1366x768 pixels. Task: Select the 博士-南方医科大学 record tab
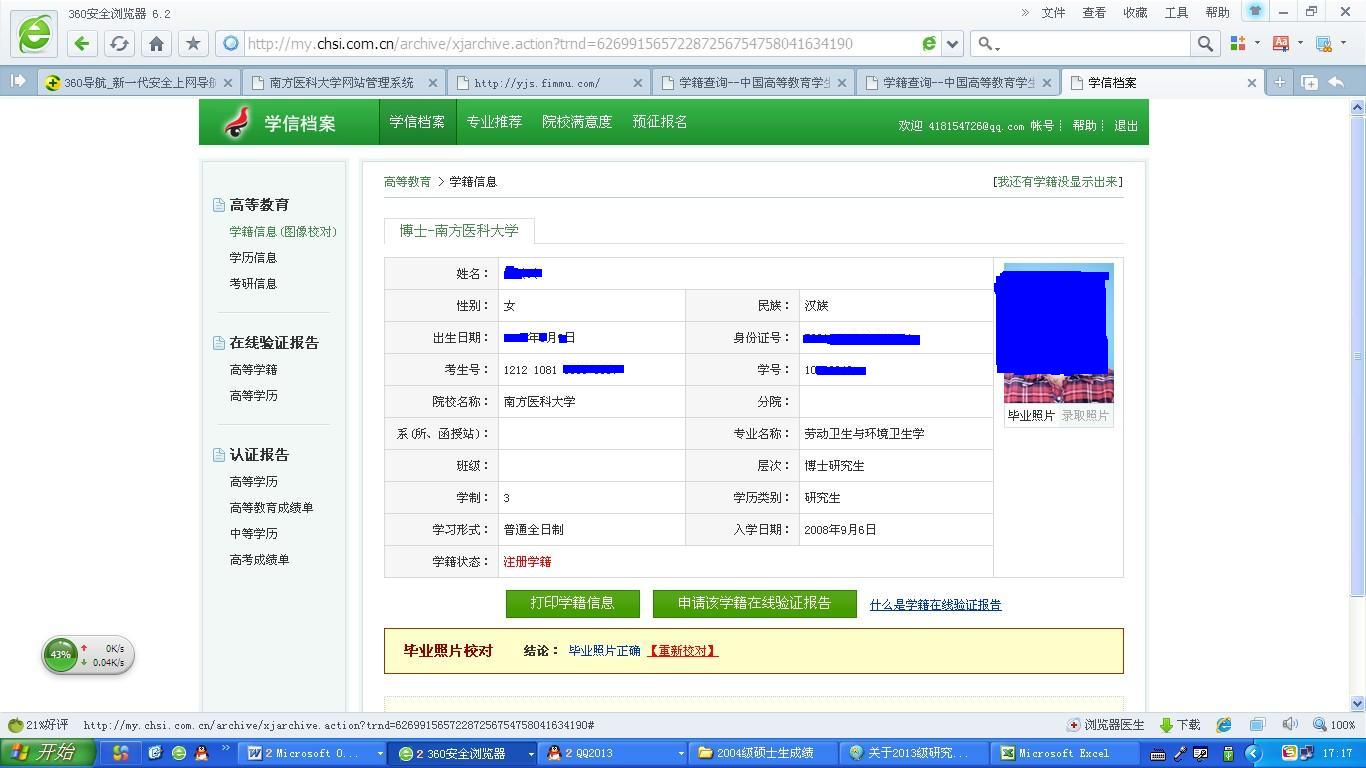tap(459, 231)
